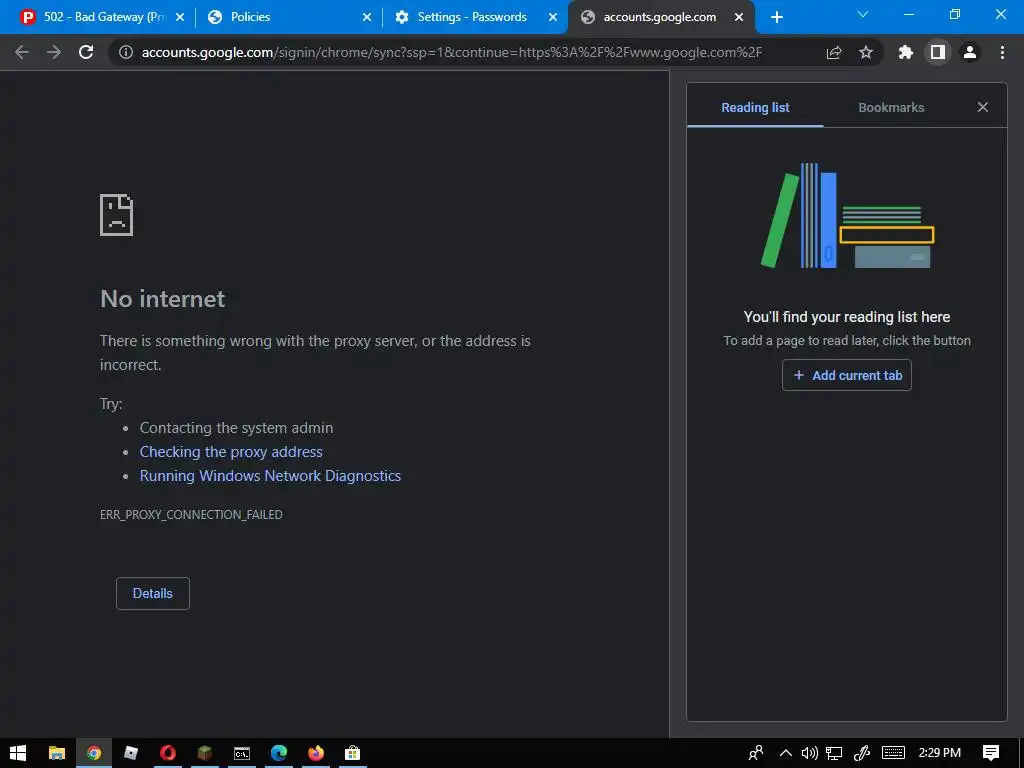This screenshot has width=1024, height=768.
Task: Toggle the side panel icon
Action: pyautogui.click(x=937, y=52)
